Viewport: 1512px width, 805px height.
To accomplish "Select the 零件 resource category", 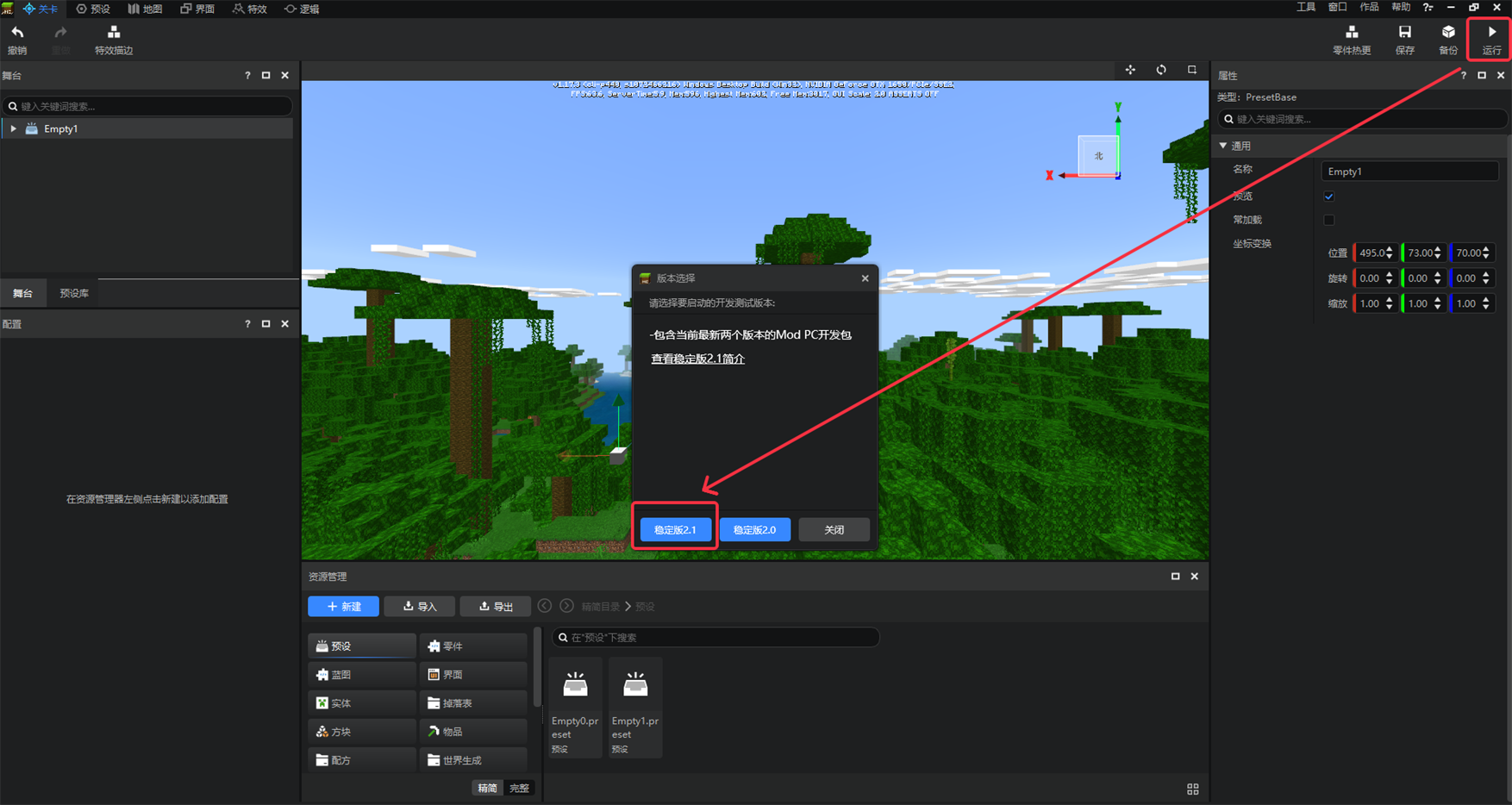I will point(473,646).
